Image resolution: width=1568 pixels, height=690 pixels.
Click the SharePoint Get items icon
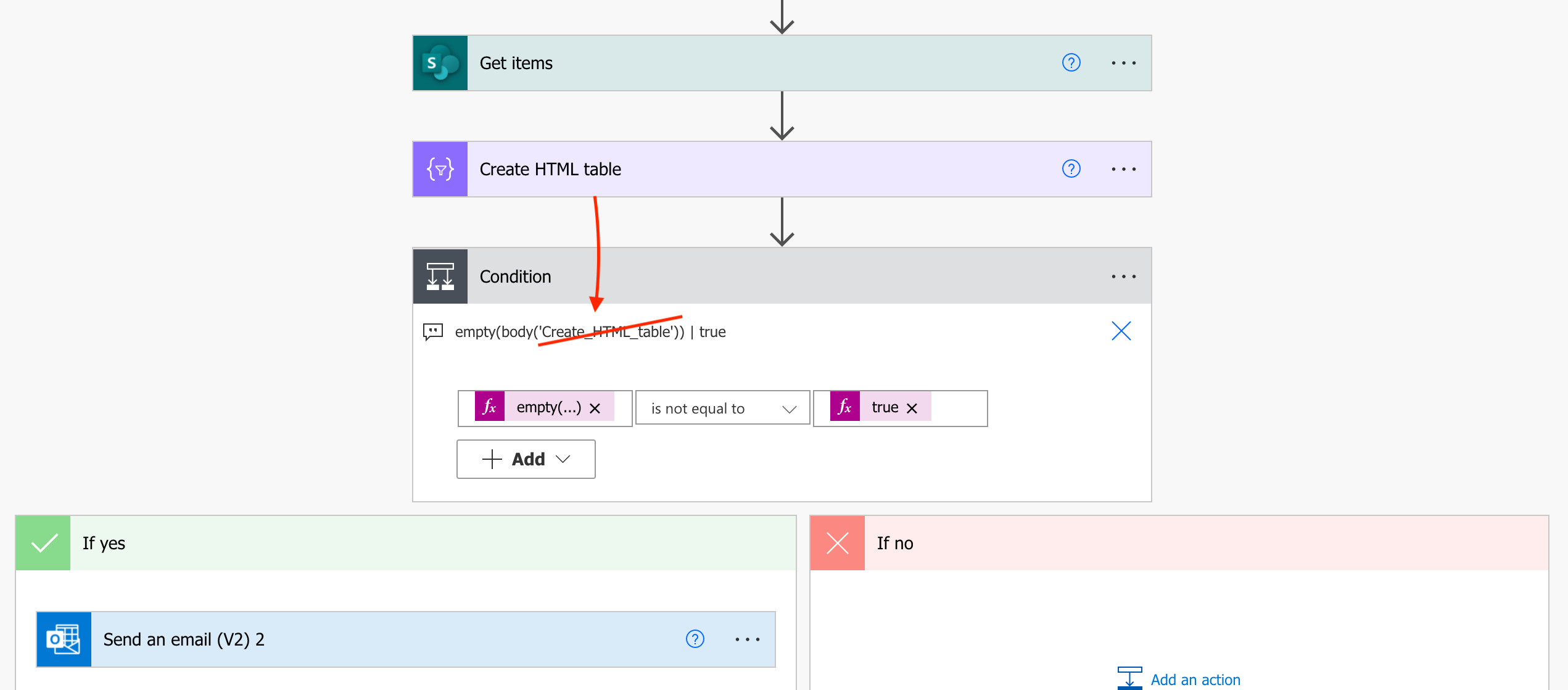[441, 62]
